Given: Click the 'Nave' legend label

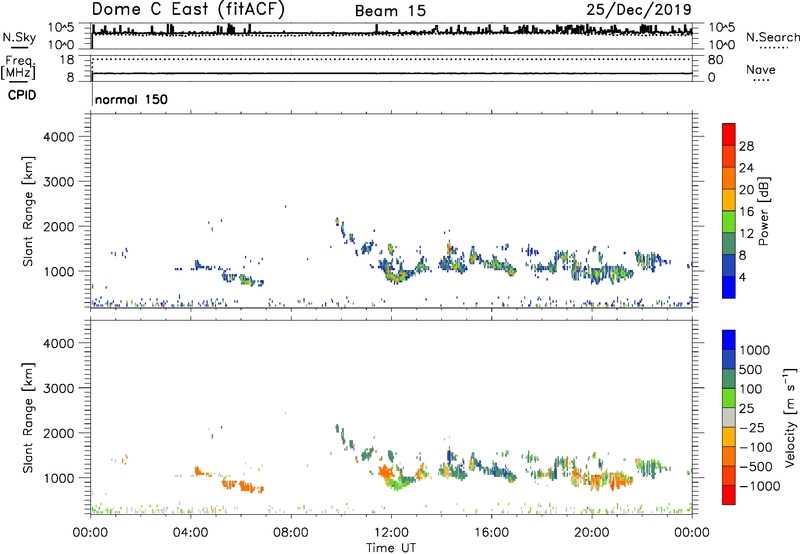Looking at the screenshot, I should (761, 69).
